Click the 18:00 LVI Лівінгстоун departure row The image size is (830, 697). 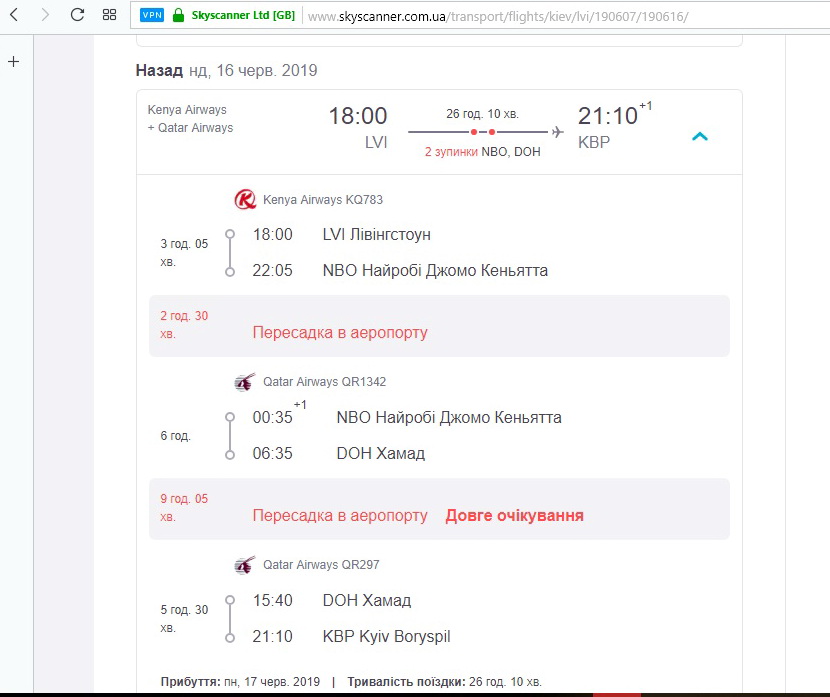[341, 234]
